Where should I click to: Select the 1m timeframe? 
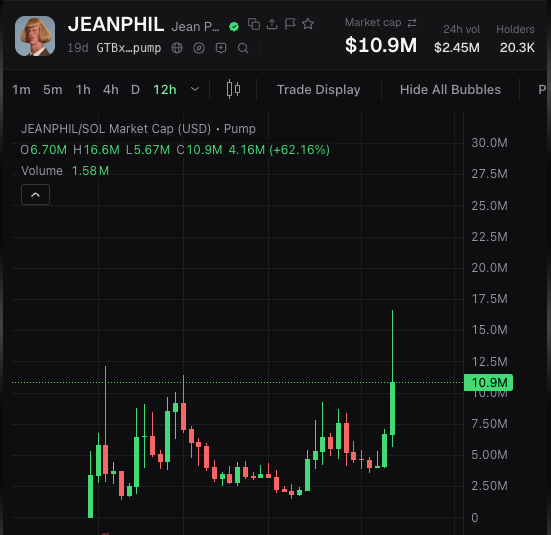point(21,90)
